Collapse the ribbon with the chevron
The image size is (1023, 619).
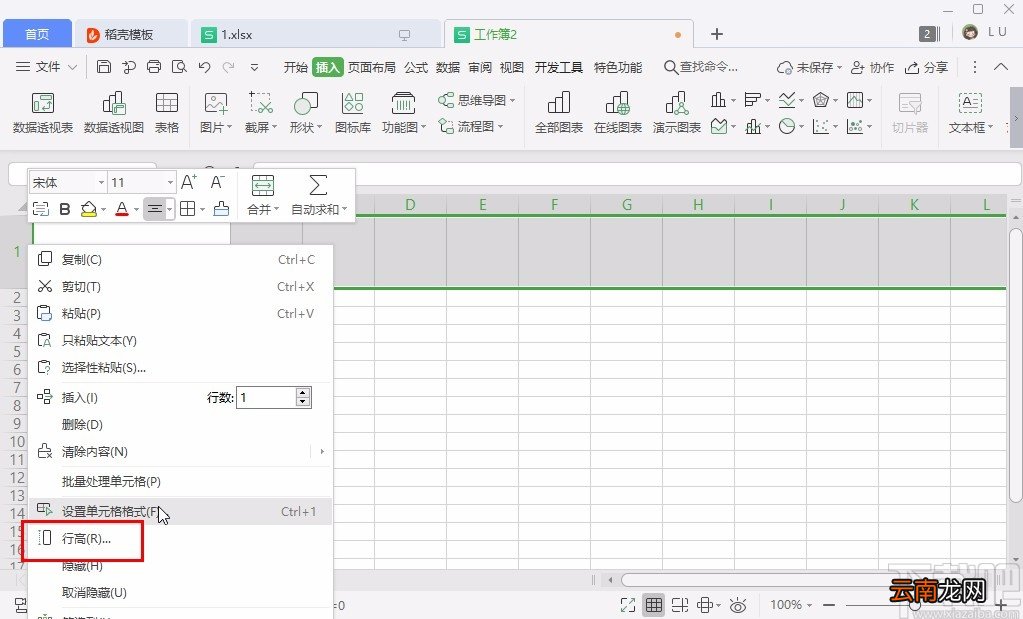(1001, 67)
